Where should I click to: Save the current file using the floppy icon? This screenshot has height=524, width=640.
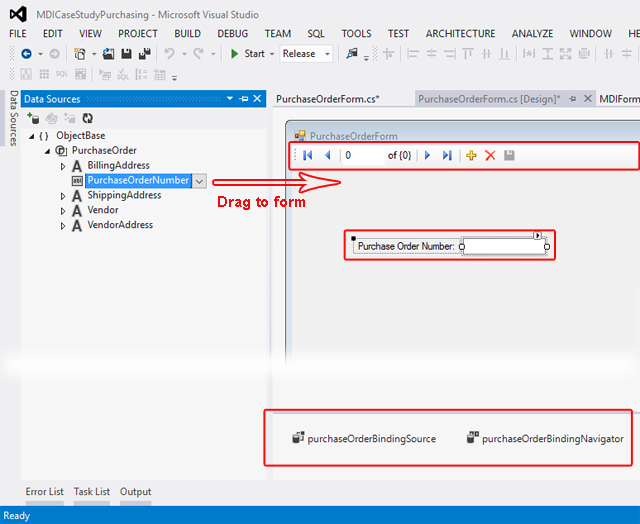click(x=127, y=53)
